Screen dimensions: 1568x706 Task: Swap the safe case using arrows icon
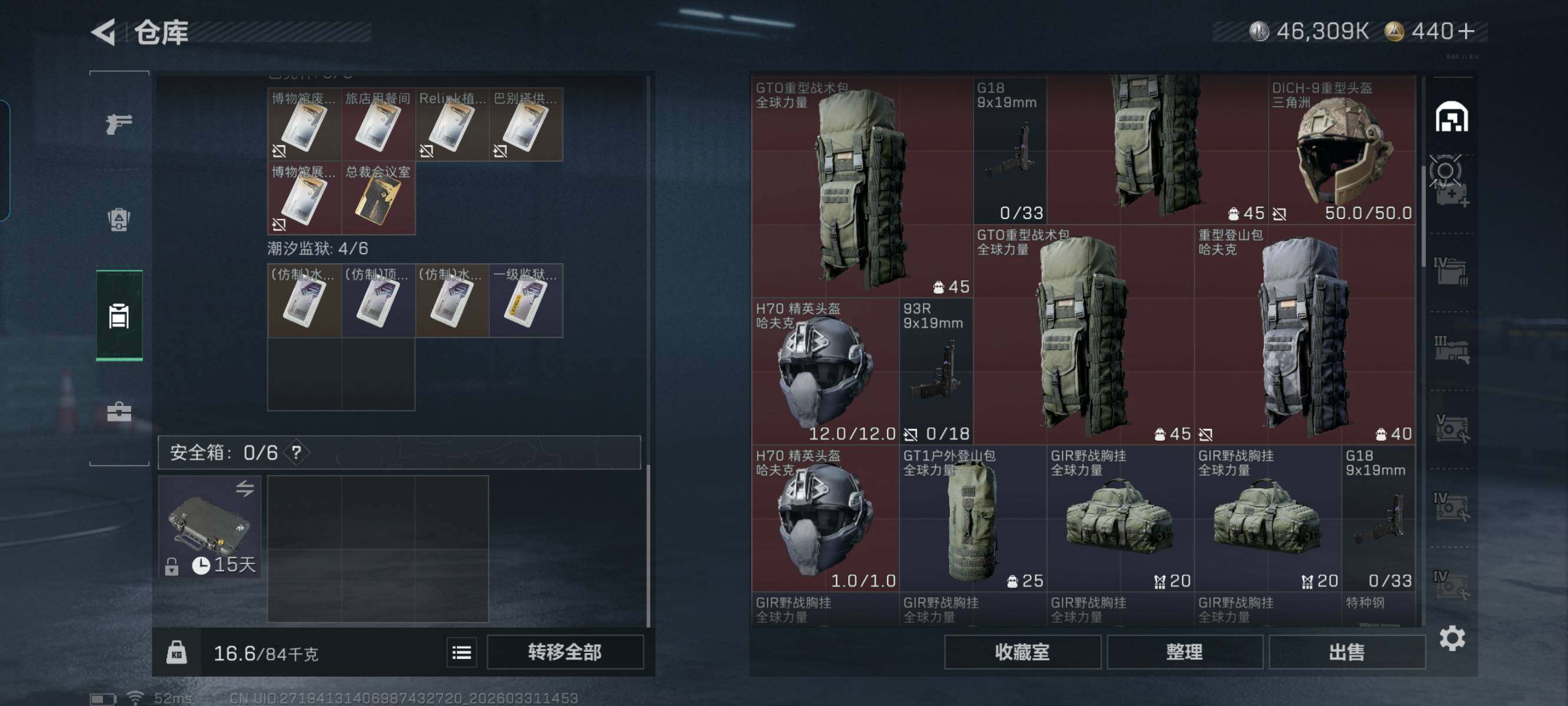coord(245,488)
